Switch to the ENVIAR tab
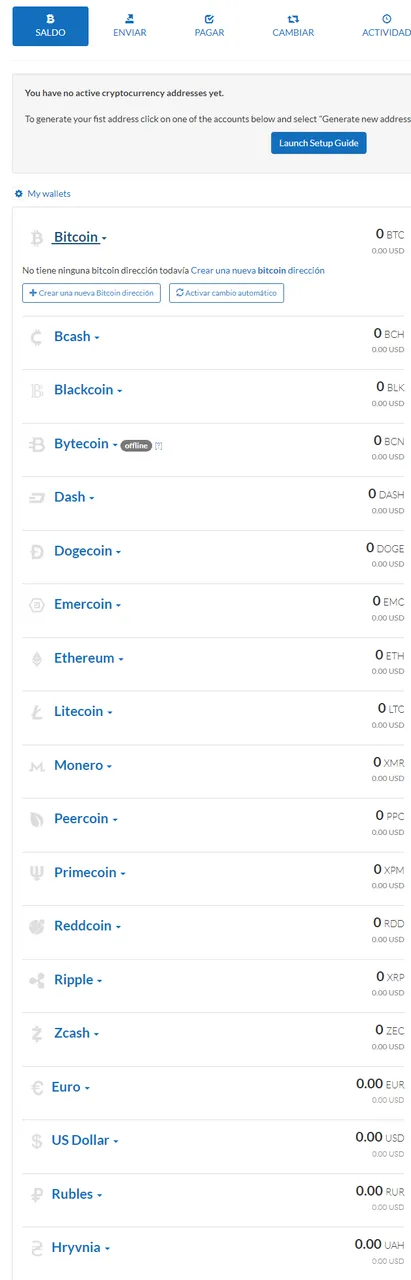411x1280 pixels. (x=131, y=26)
